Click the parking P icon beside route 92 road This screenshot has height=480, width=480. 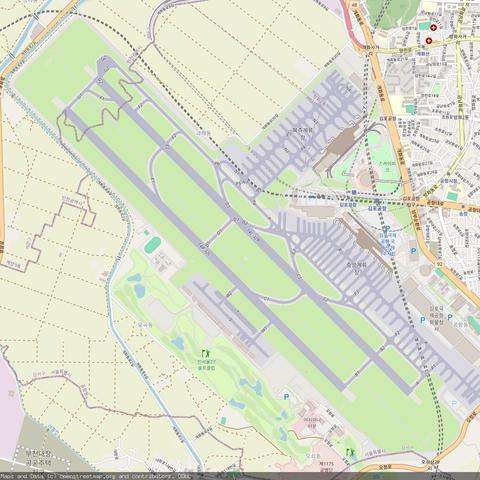pos(413,251)
